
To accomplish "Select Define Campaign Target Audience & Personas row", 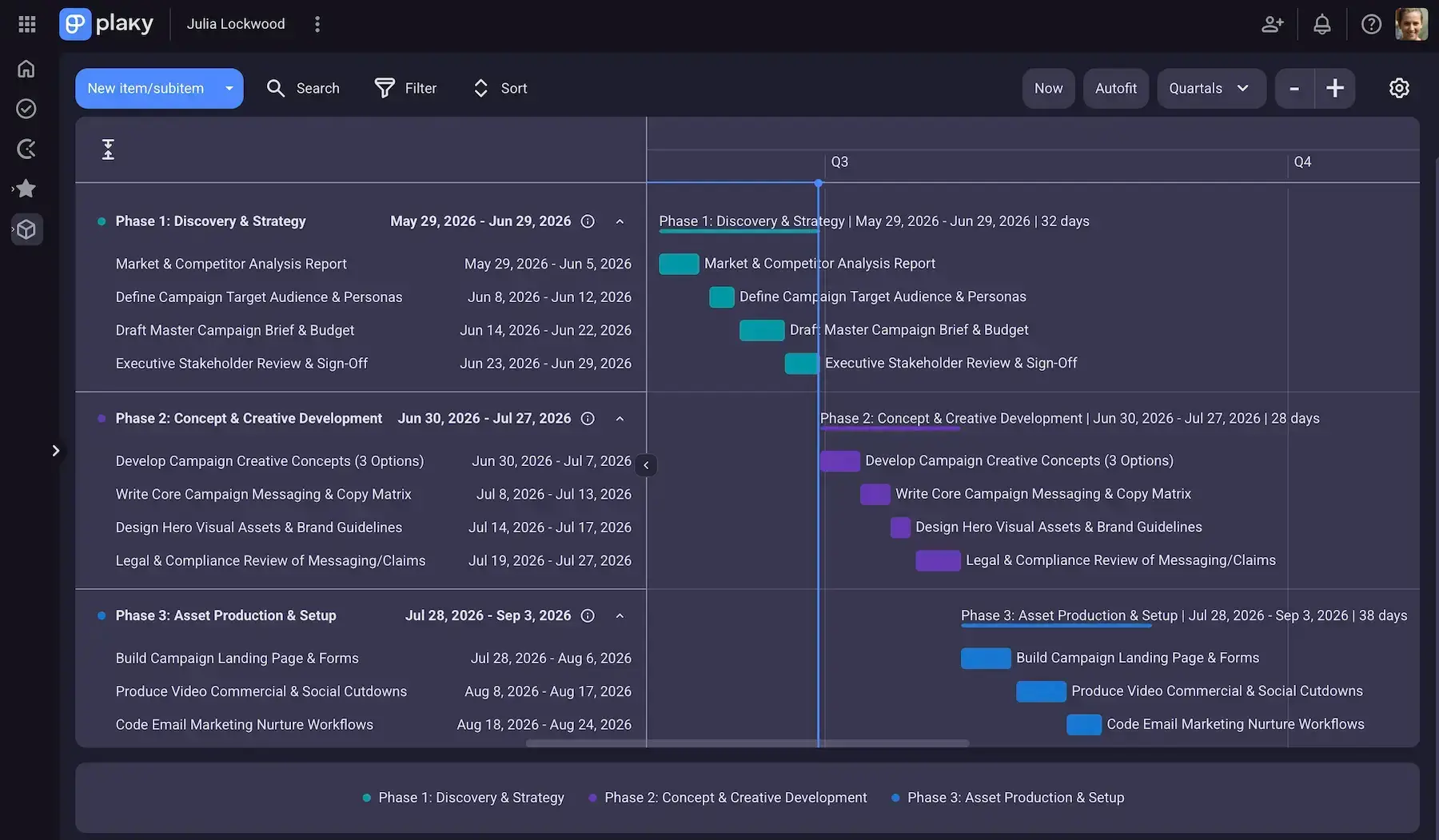I will [361, 297].
